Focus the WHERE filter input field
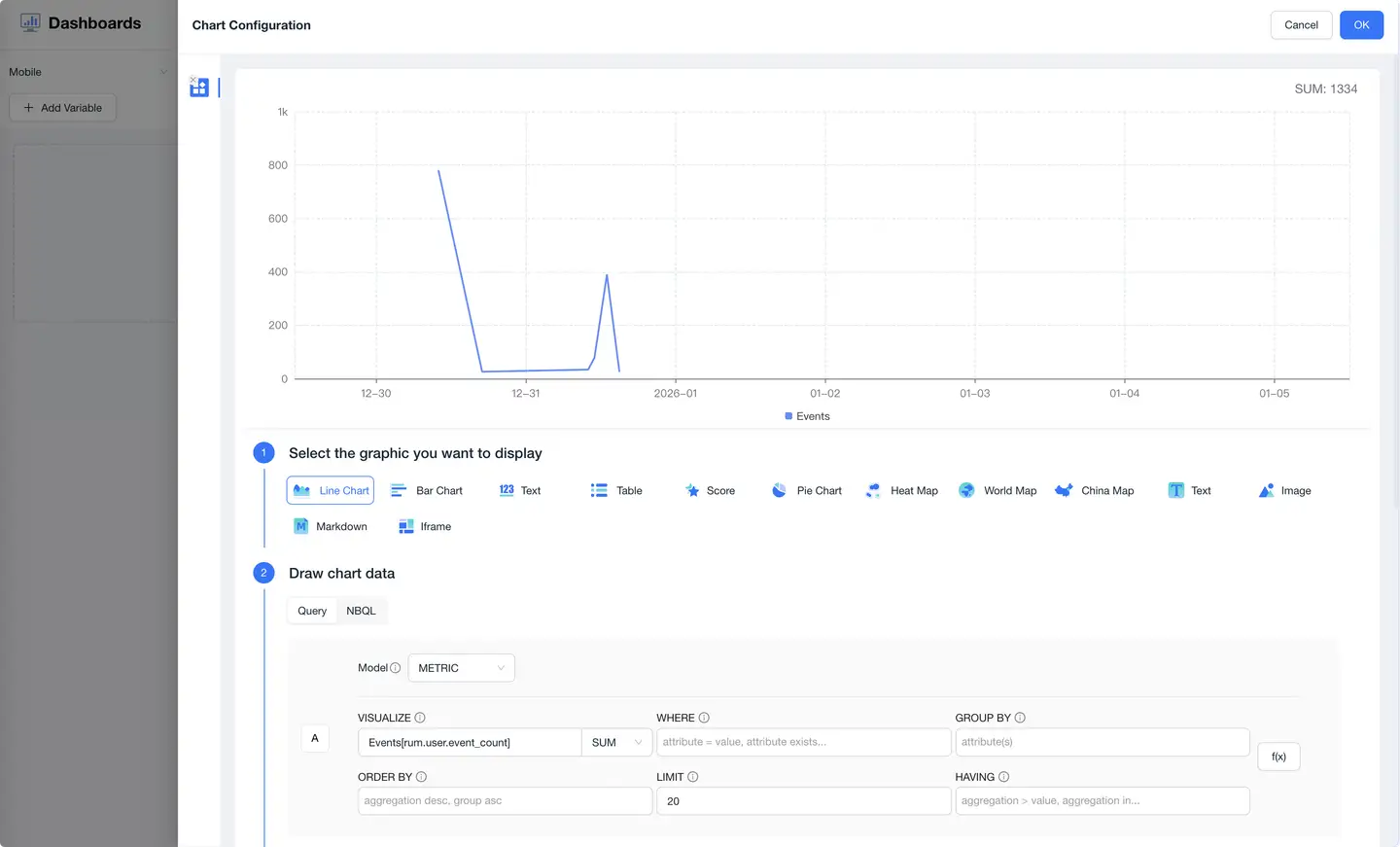Image resolution: width=1400 pixels, height=847 pixels. click(803, 742)
